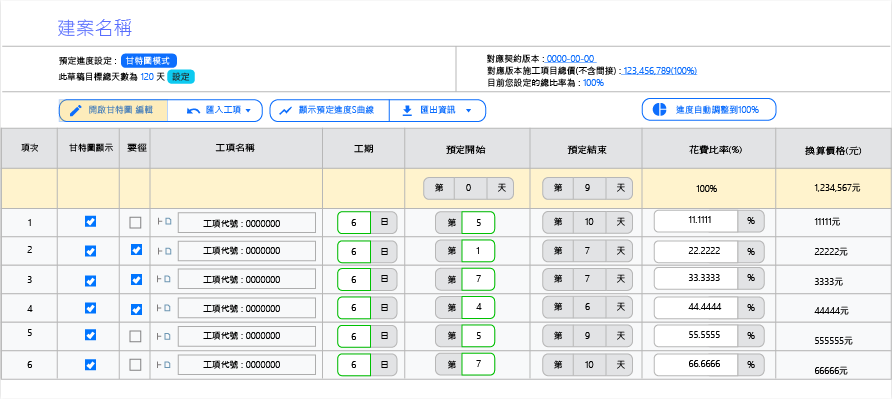Click the 66.6666 ratio input field
This screenshot has width=892, height=399.
(696, 364)
